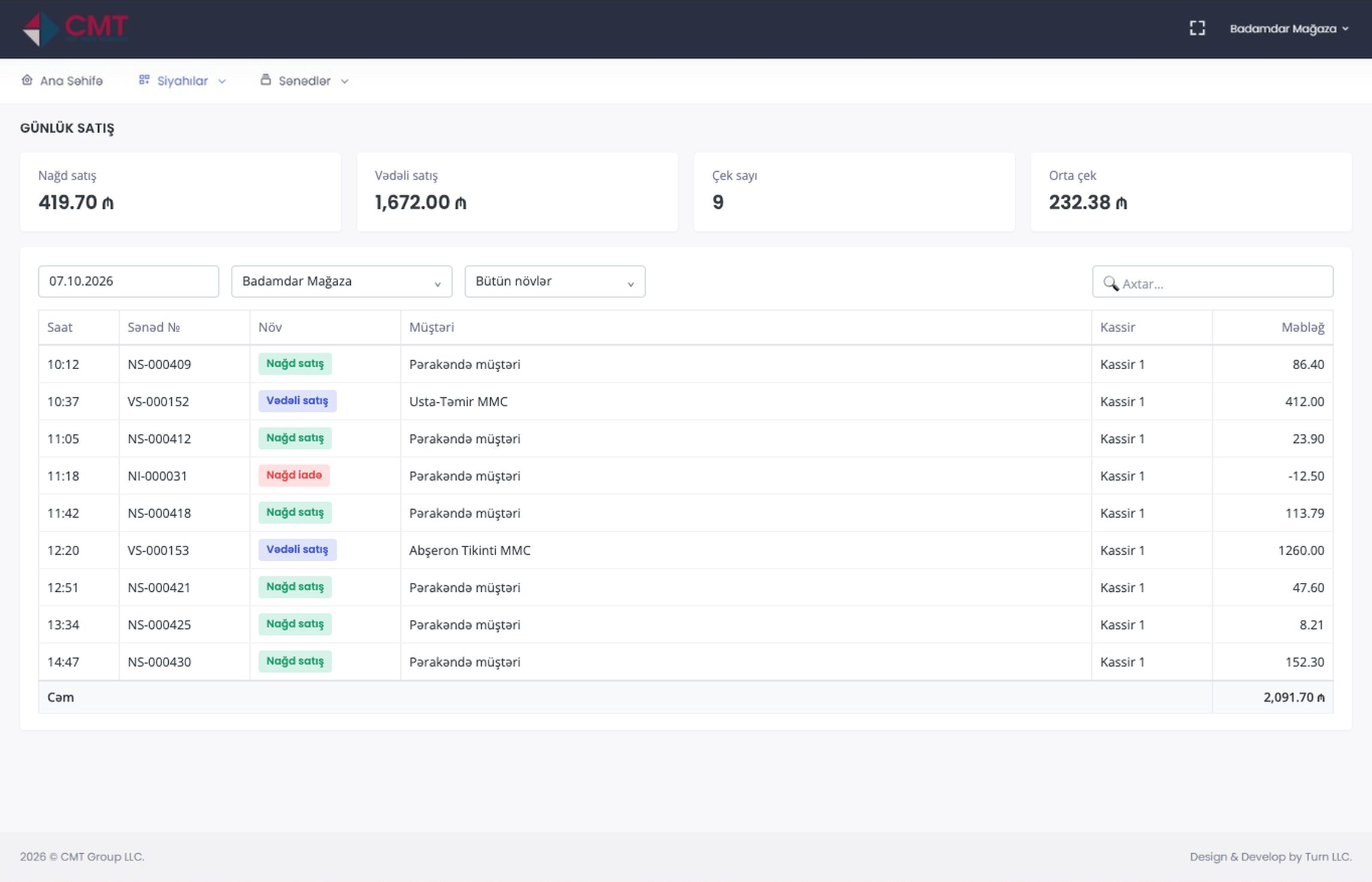Click the Çek sayı summary card
The width and height of the screenshot is (1372, 882).
pos(854,191)
